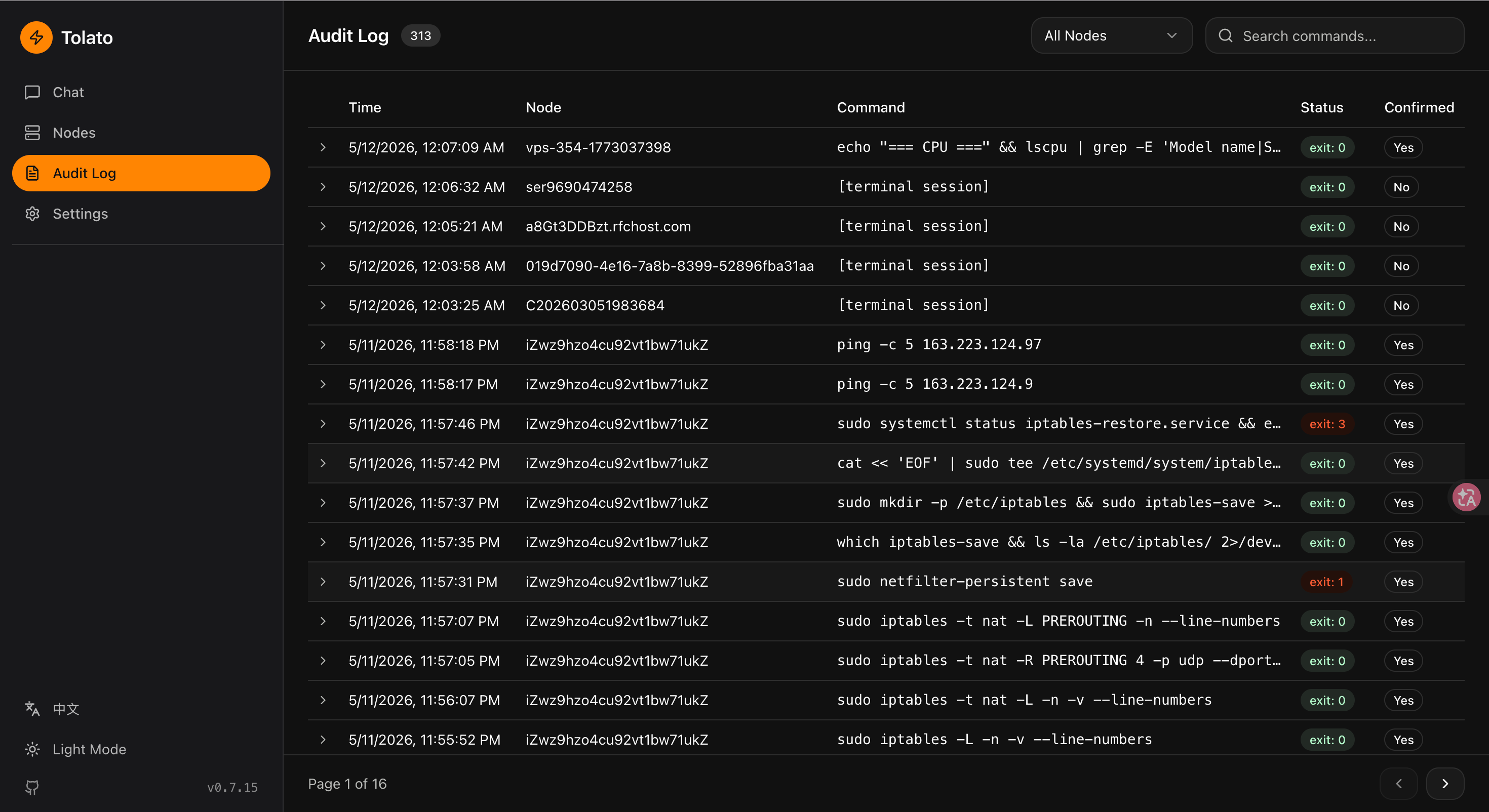Go to the previous page of logs
Viewport: 1489px width, 812px height.
[x=1399, y=784]
